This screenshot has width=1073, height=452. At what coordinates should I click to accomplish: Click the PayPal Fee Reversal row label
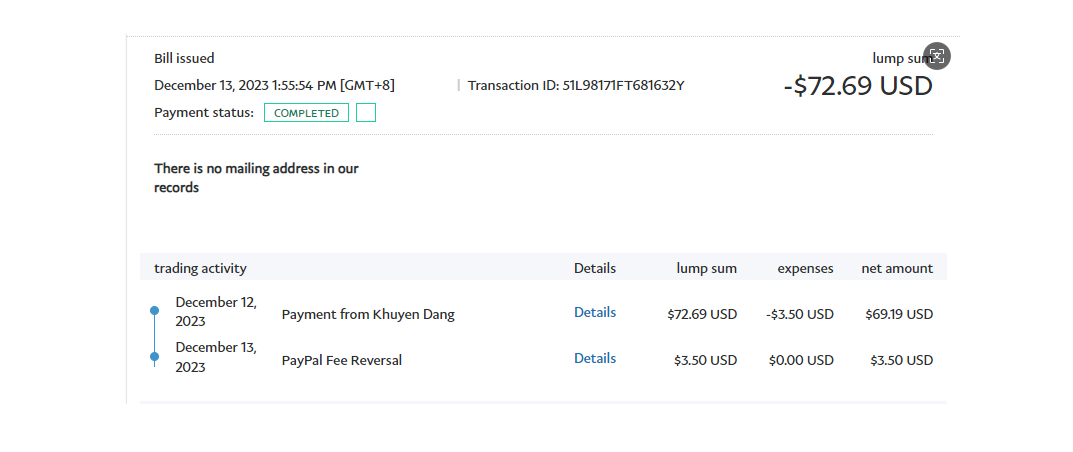coord(342,360)
